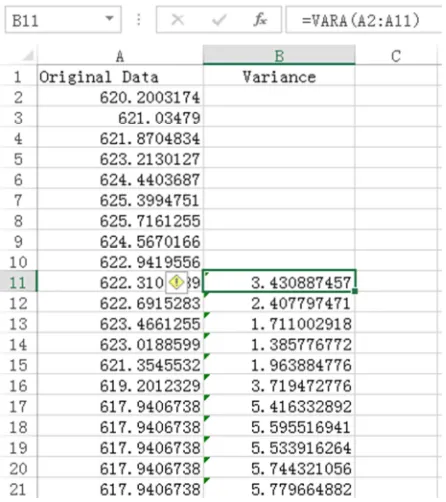This screenshot has height=502, width=446.
Task: Open the Name Box dropdown arrow
Action: coord(109,18)
